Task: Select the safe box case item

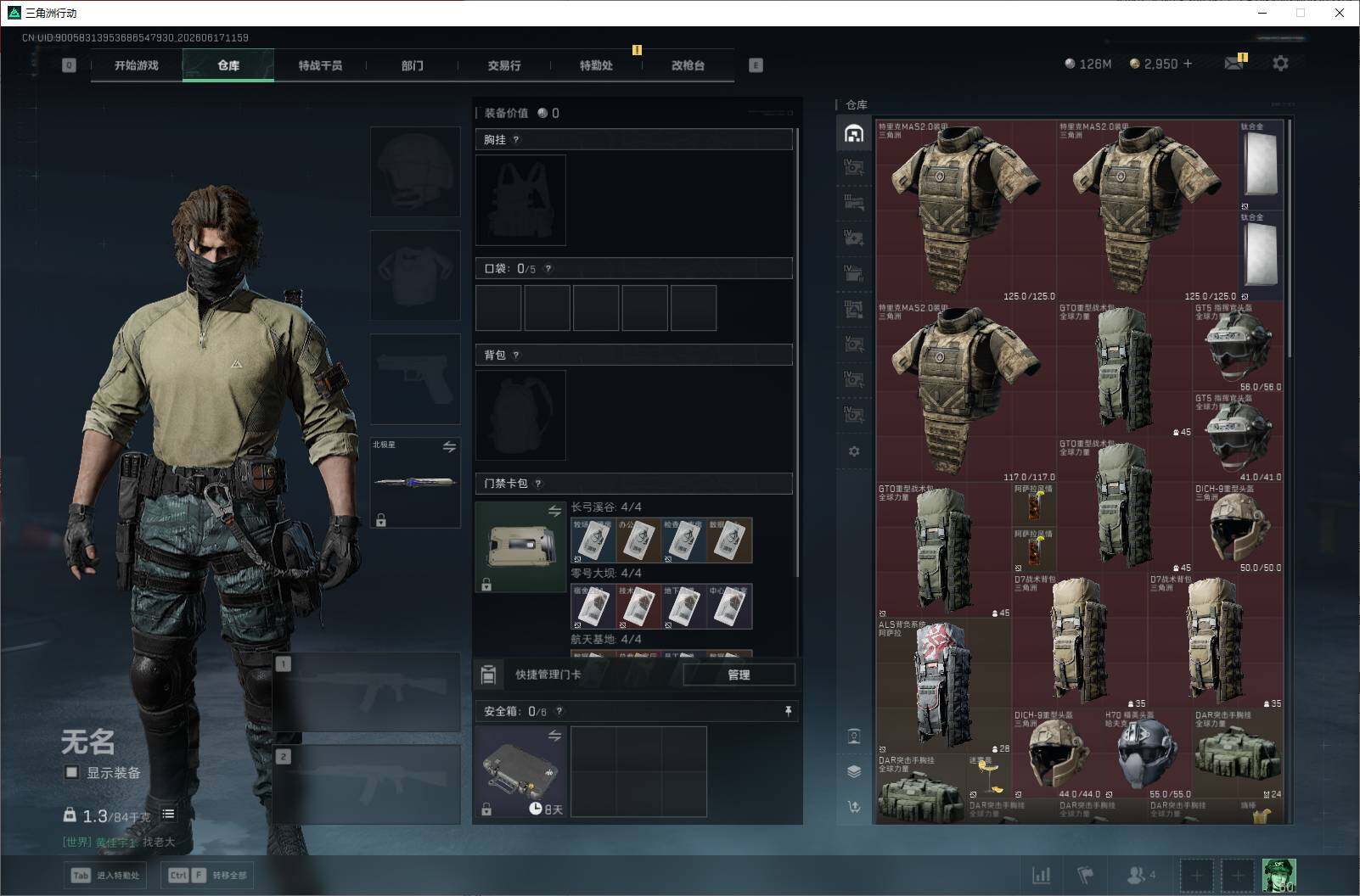Action: pos(520,771)
